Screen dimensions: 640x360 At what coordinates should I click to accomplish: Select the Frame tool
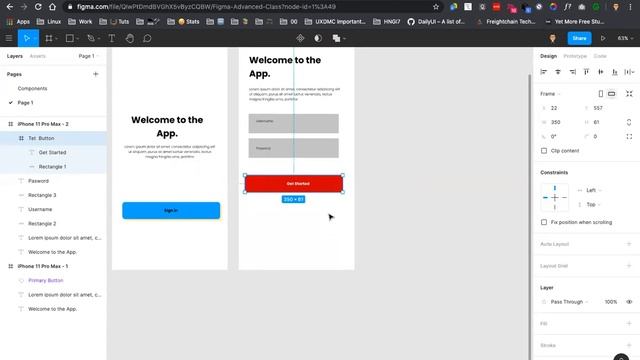pos(49,38)
